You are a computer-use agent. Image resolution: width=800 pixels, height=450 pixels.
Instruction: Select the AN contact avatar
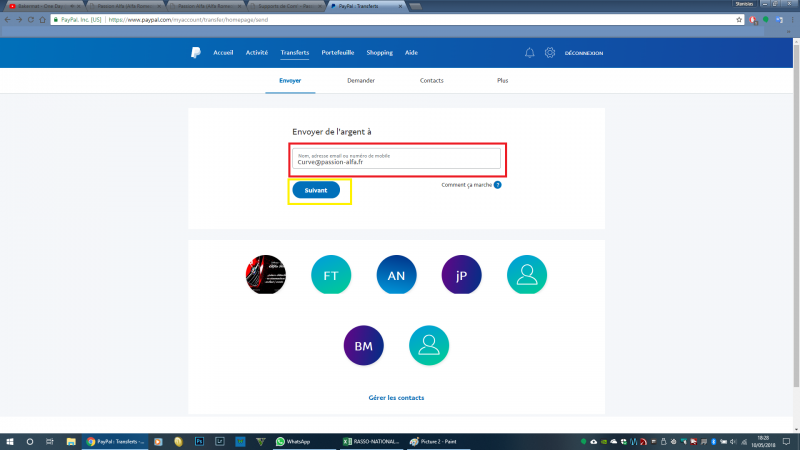(396, 274)
